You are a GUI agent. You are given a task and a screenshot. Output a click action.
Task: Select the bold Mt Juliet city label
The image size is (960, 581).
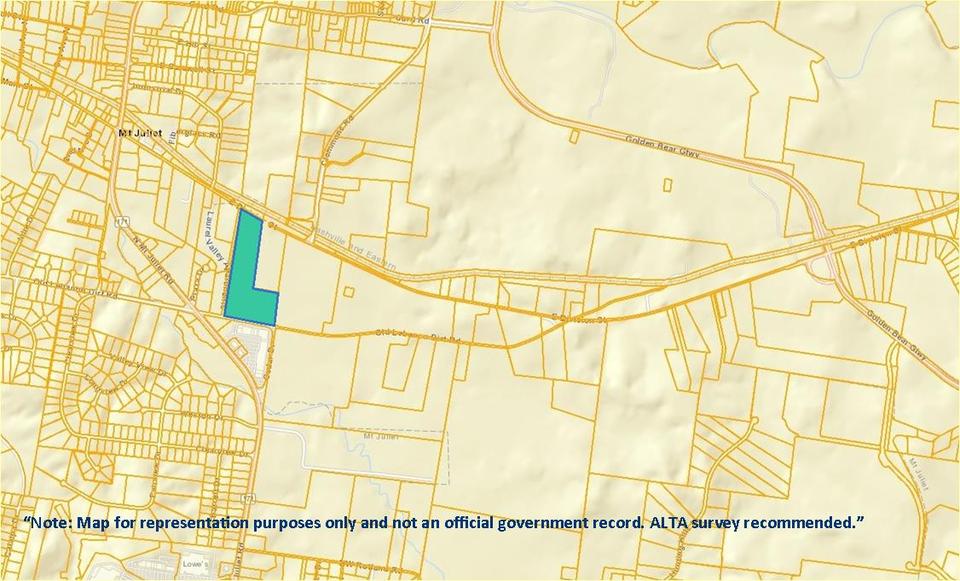tap(140, 132)
